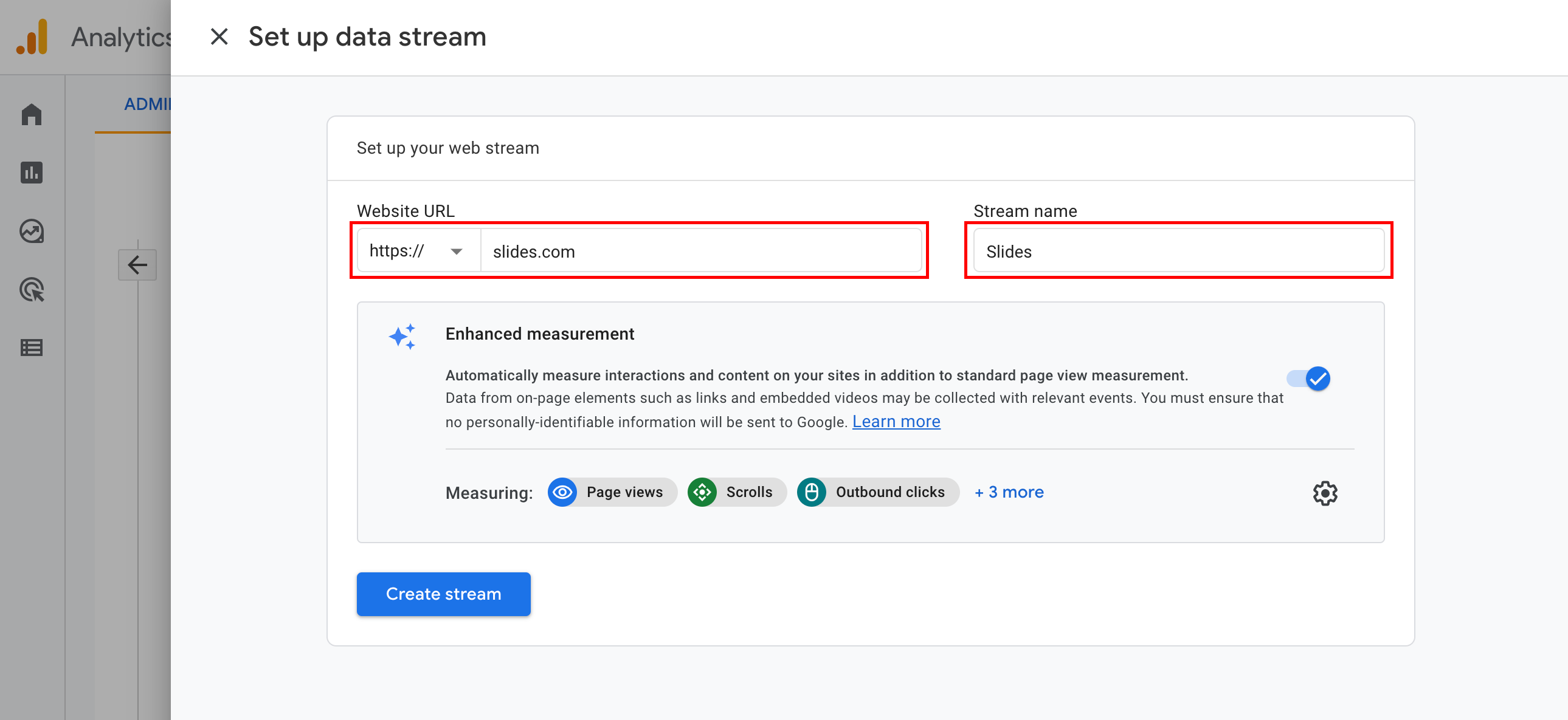1568x720 pixels.
Task: Click the back arrow button in Admin
Action: (137, 264)
